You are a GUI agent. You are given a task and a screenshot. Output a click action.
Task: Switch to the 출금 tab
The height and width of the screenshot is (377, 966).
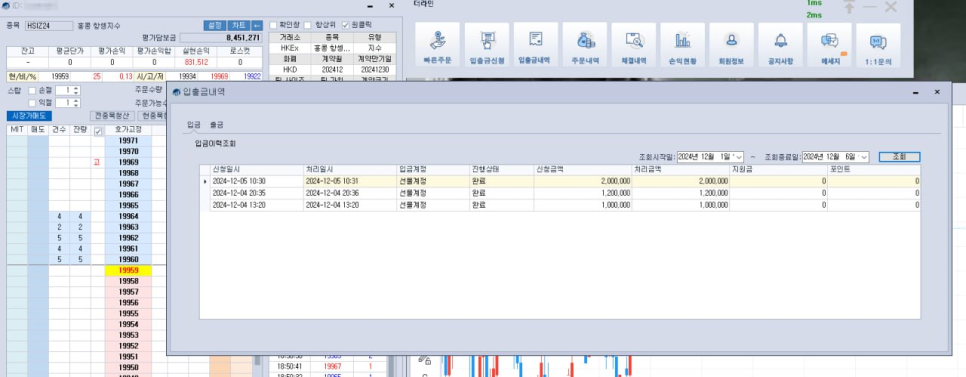pyautogui.click(x=216, y=124)
